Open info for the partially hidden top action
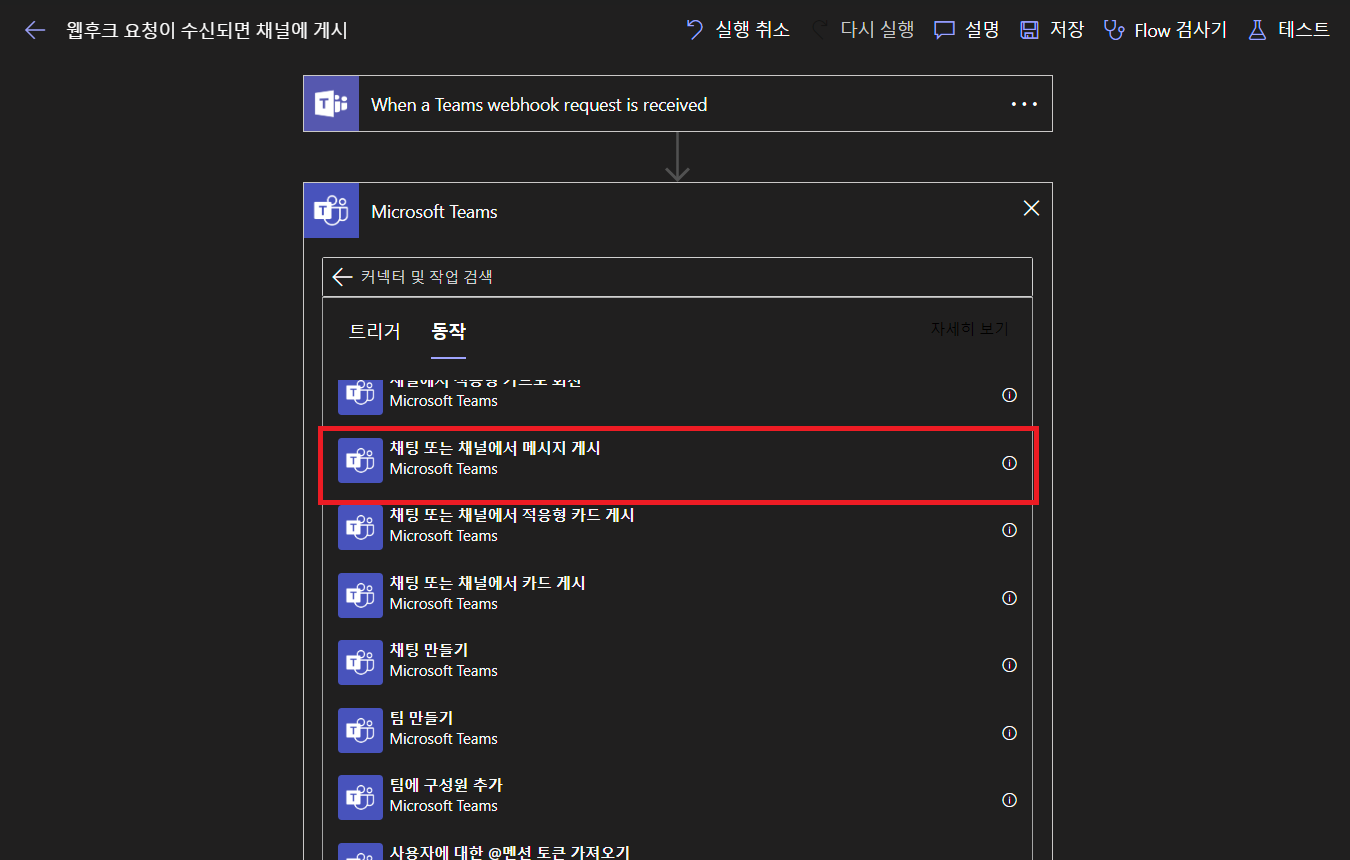 pyautogui.click(x=1009, y=395)
